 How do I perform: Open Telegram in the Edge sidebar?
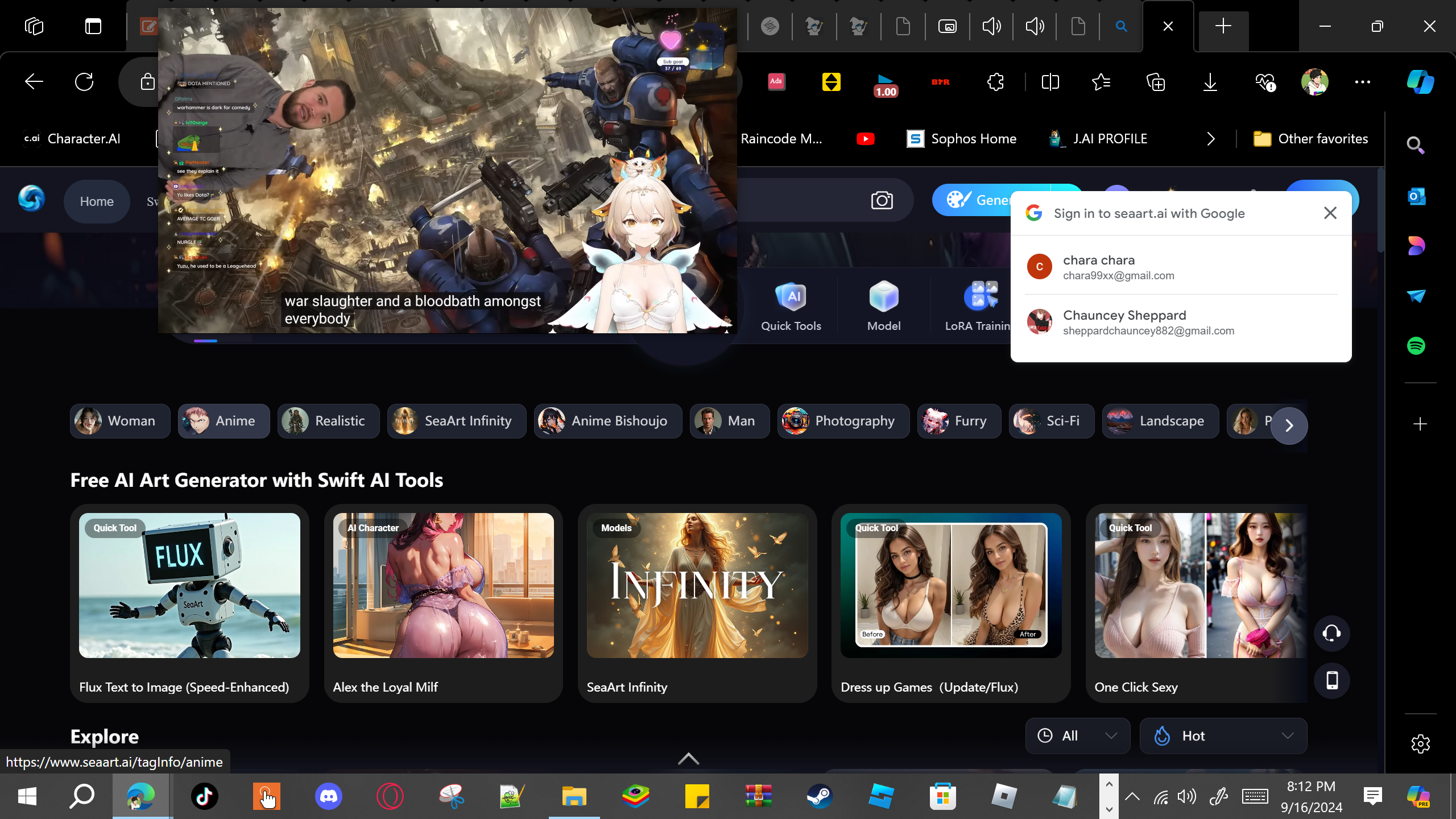(1416, 296)
